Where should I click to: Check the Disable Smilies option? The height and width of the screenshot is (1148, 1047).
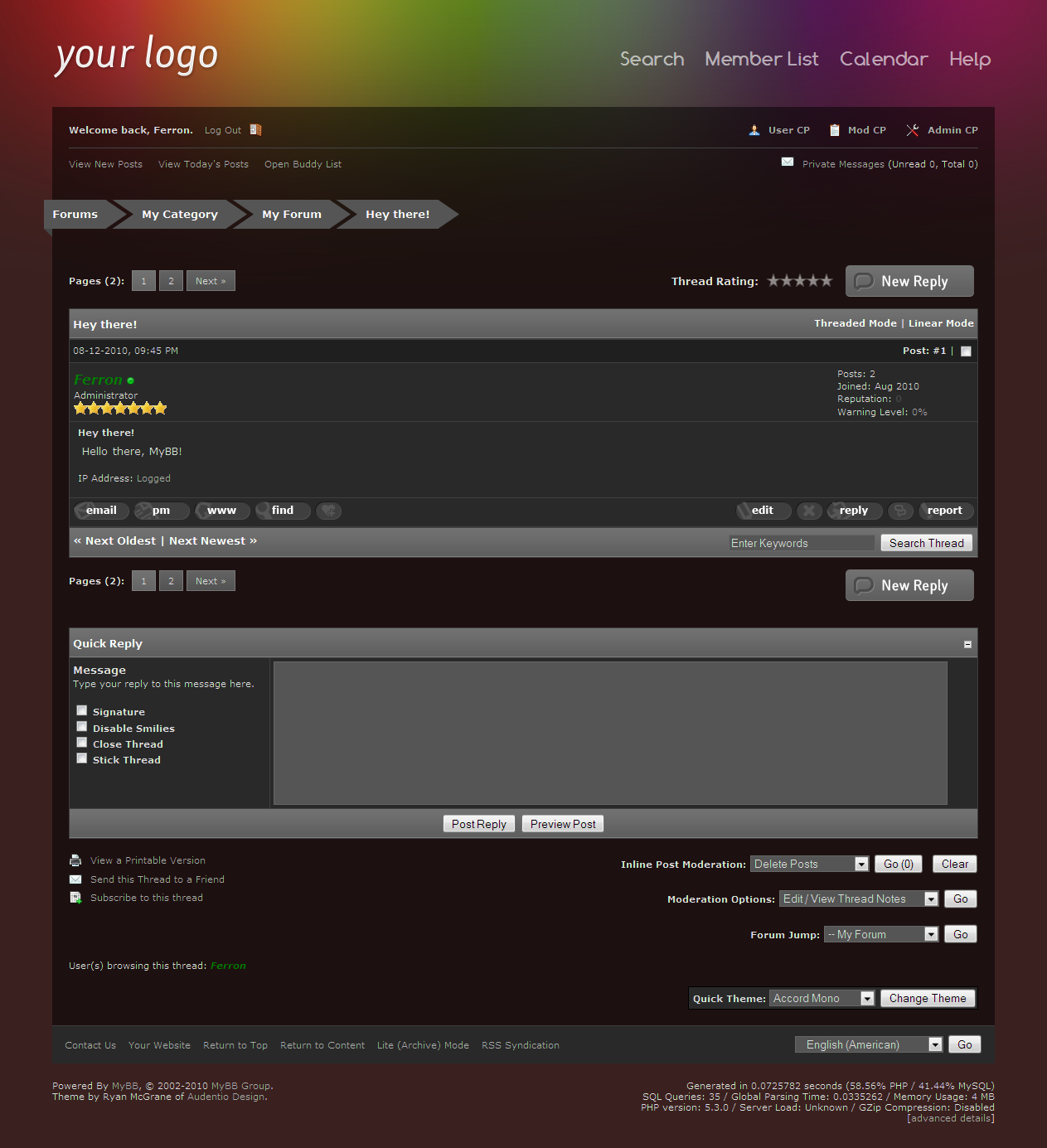[x=82, y=727]
